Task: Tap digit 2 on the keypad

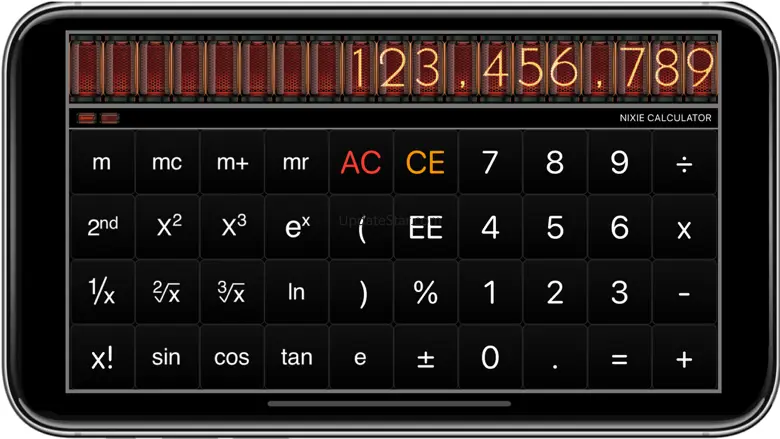Action: pyautogui.click(x=555, y=292)
